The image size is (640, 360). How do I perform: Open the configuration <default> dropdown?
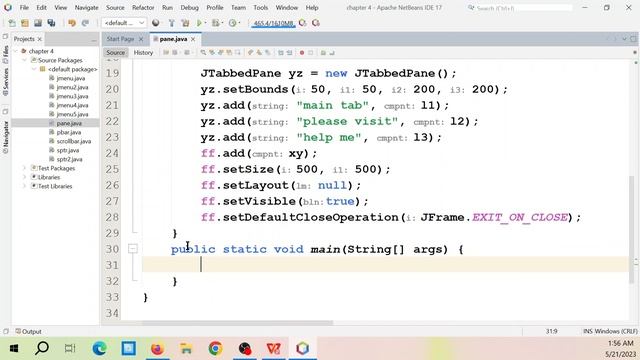tap(124, 23)
